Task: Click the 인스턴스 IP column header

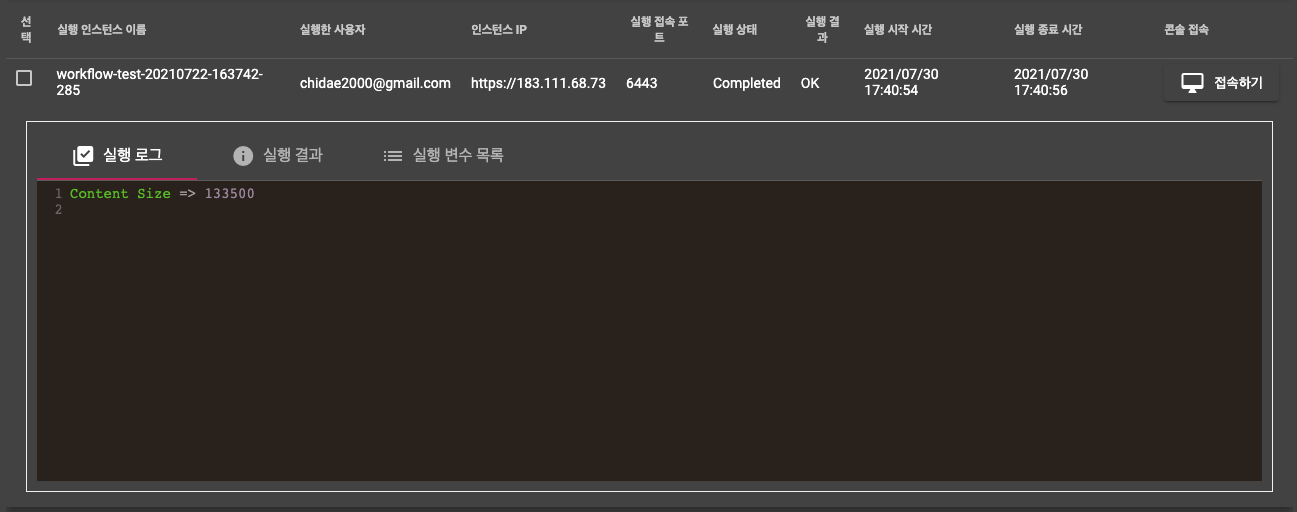Action: click(x=498, y=29)
